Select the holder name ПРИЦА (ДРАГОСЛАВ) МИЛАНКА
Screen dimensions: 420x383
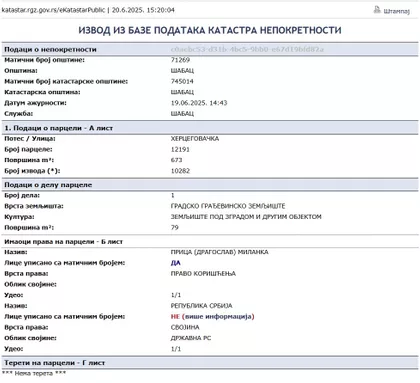(220, 252)
